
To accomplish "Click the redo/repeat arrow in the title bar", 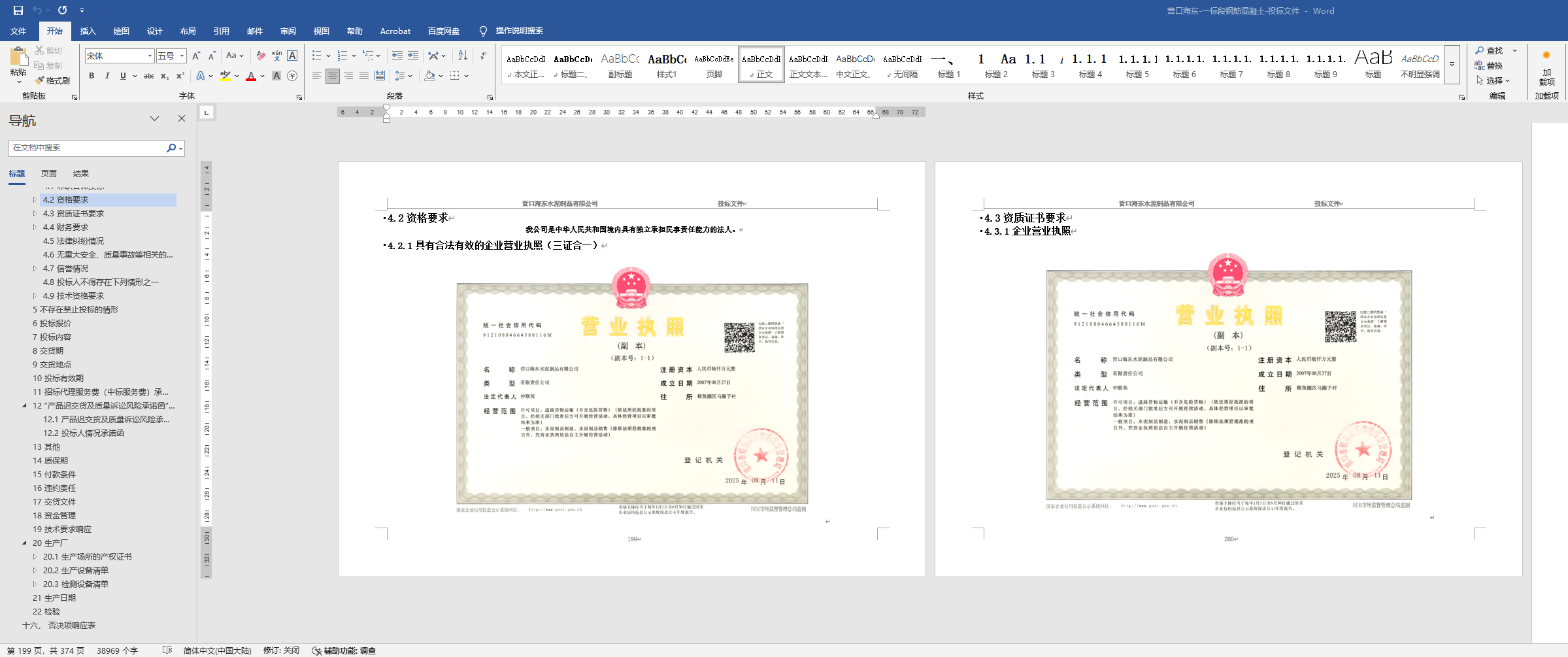I will point(62,10).
